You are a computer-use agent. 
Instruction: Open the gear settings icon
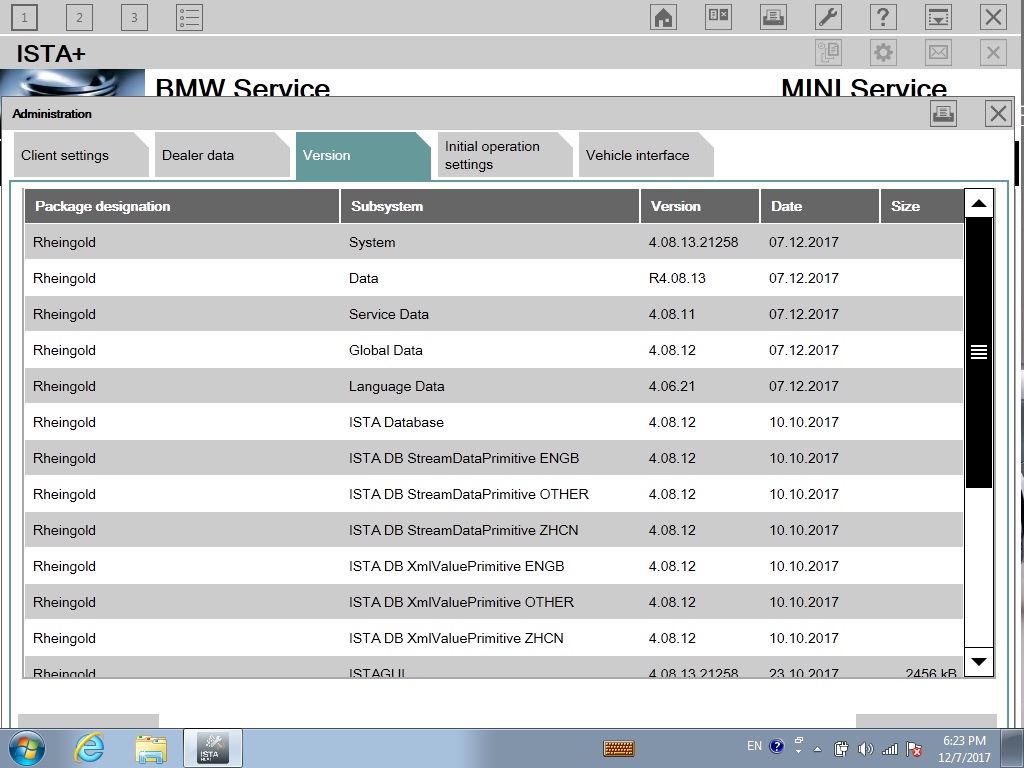click(x=883, y=52)
